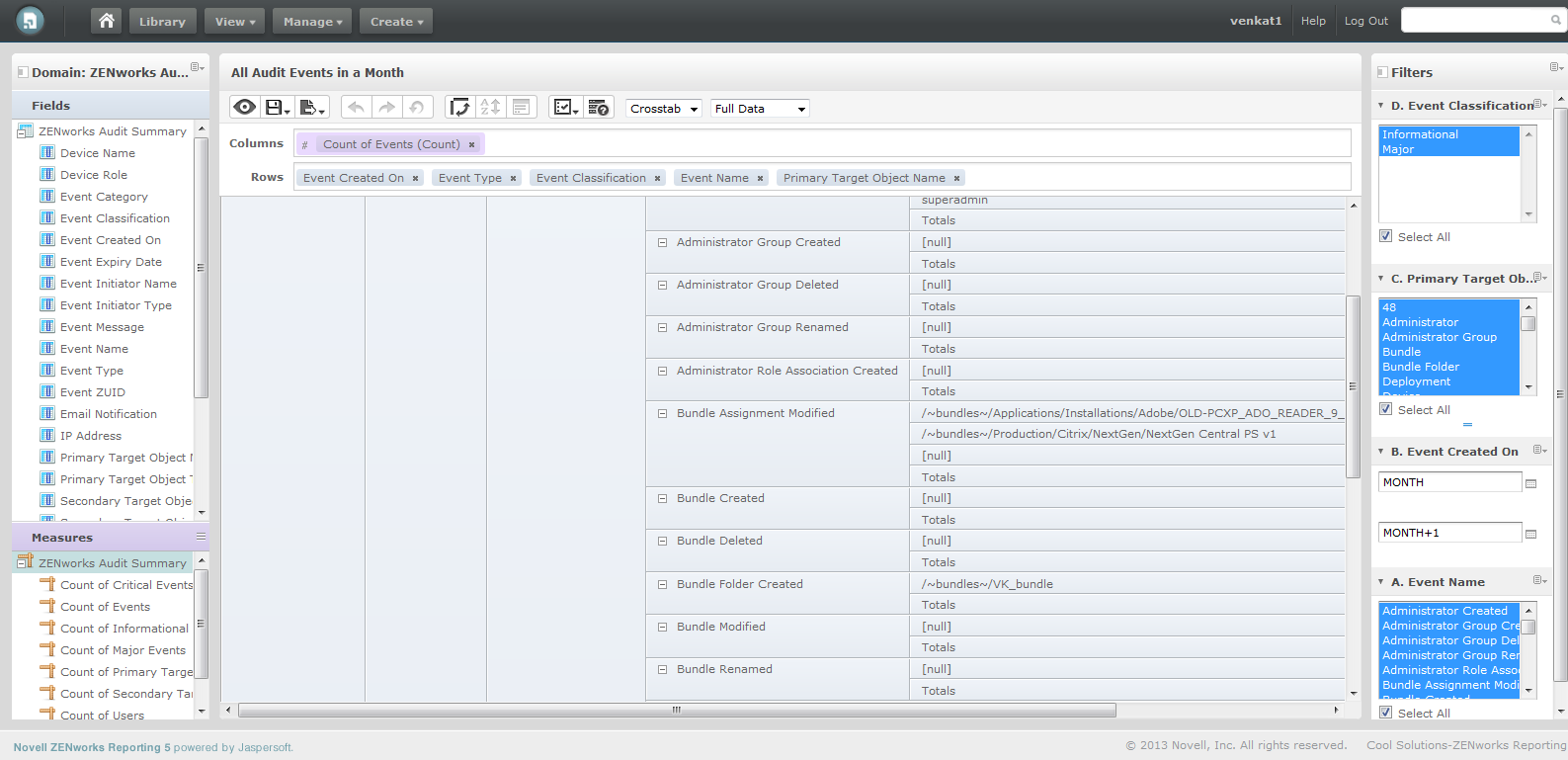The height and width of the screenshot is (760, 1568).
Task: Click the crosstab vertical scrollbar thumb
Action: click(1354, 385)
